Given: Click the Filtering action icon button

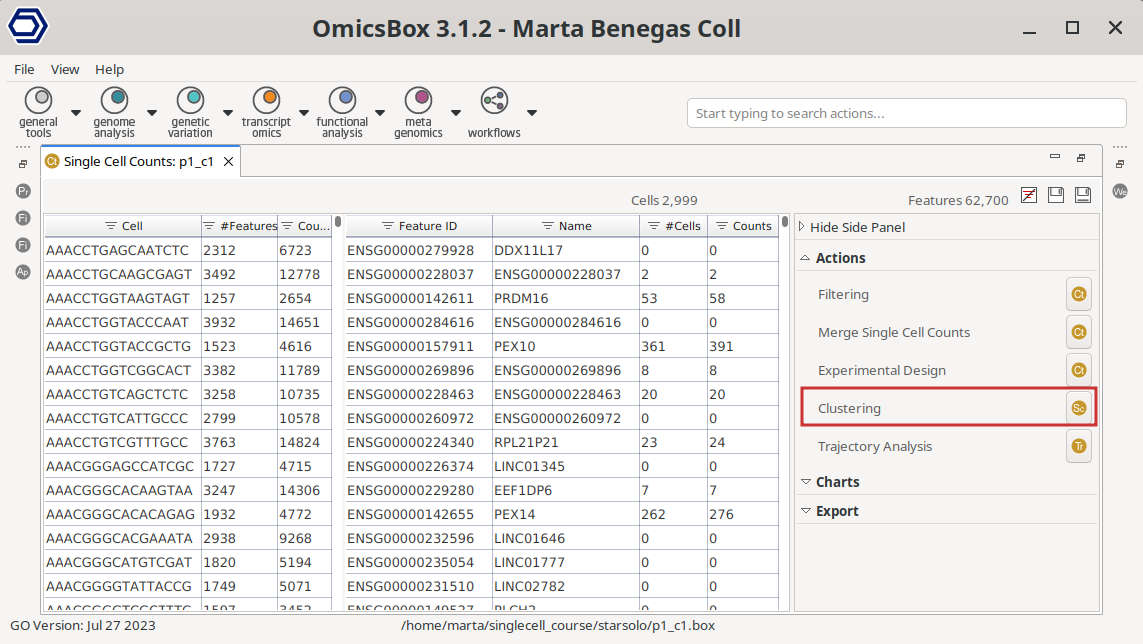Looking at the screenshot, I should 1078,295.
